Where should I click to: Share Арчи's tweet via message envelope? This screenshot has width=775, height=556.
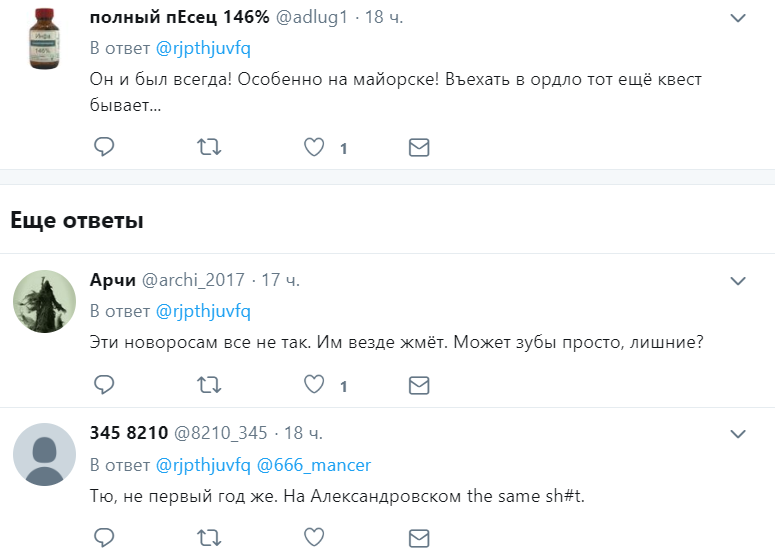click(419, 385)
